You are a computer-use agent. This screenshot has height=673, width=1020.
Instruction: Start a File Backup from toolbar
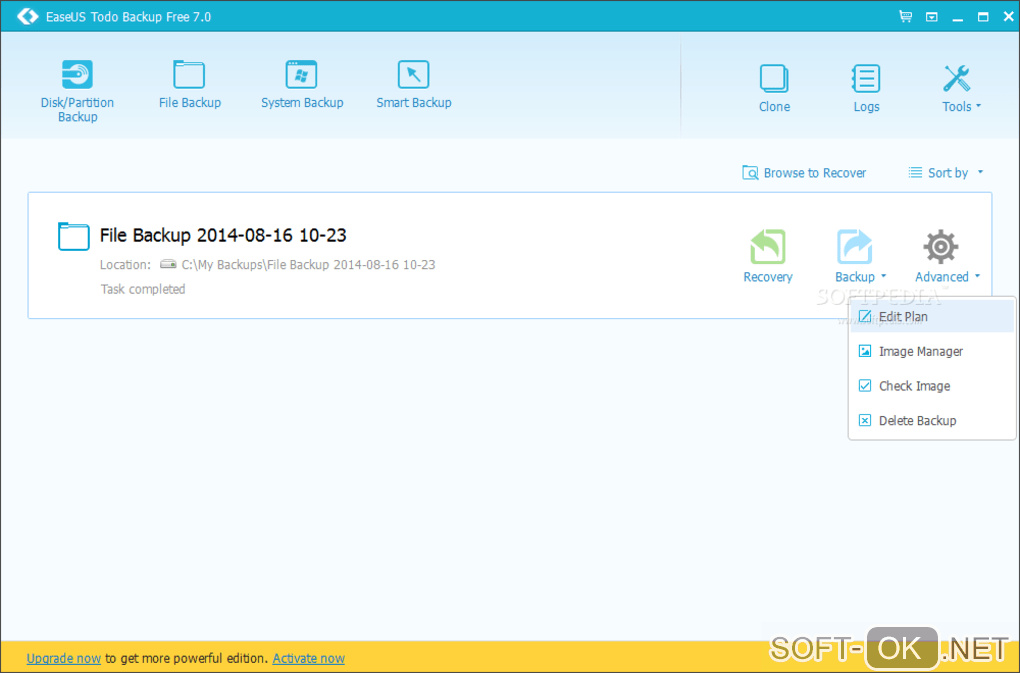coord(189,84)
